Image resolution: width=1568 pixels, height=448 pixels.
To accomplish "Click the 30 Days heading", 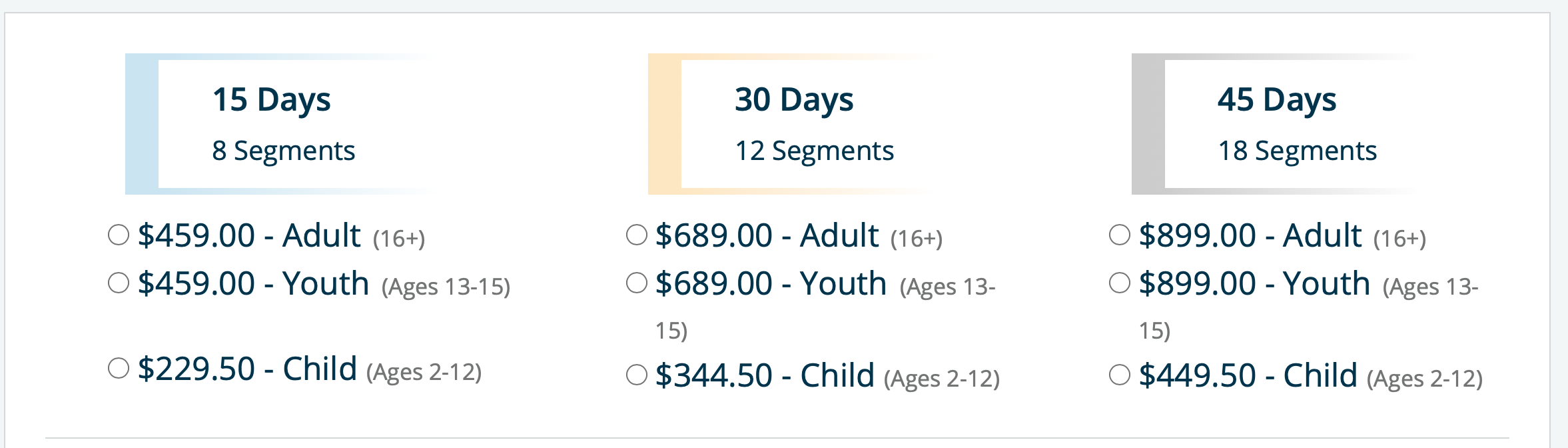I will tap(794, 100).
